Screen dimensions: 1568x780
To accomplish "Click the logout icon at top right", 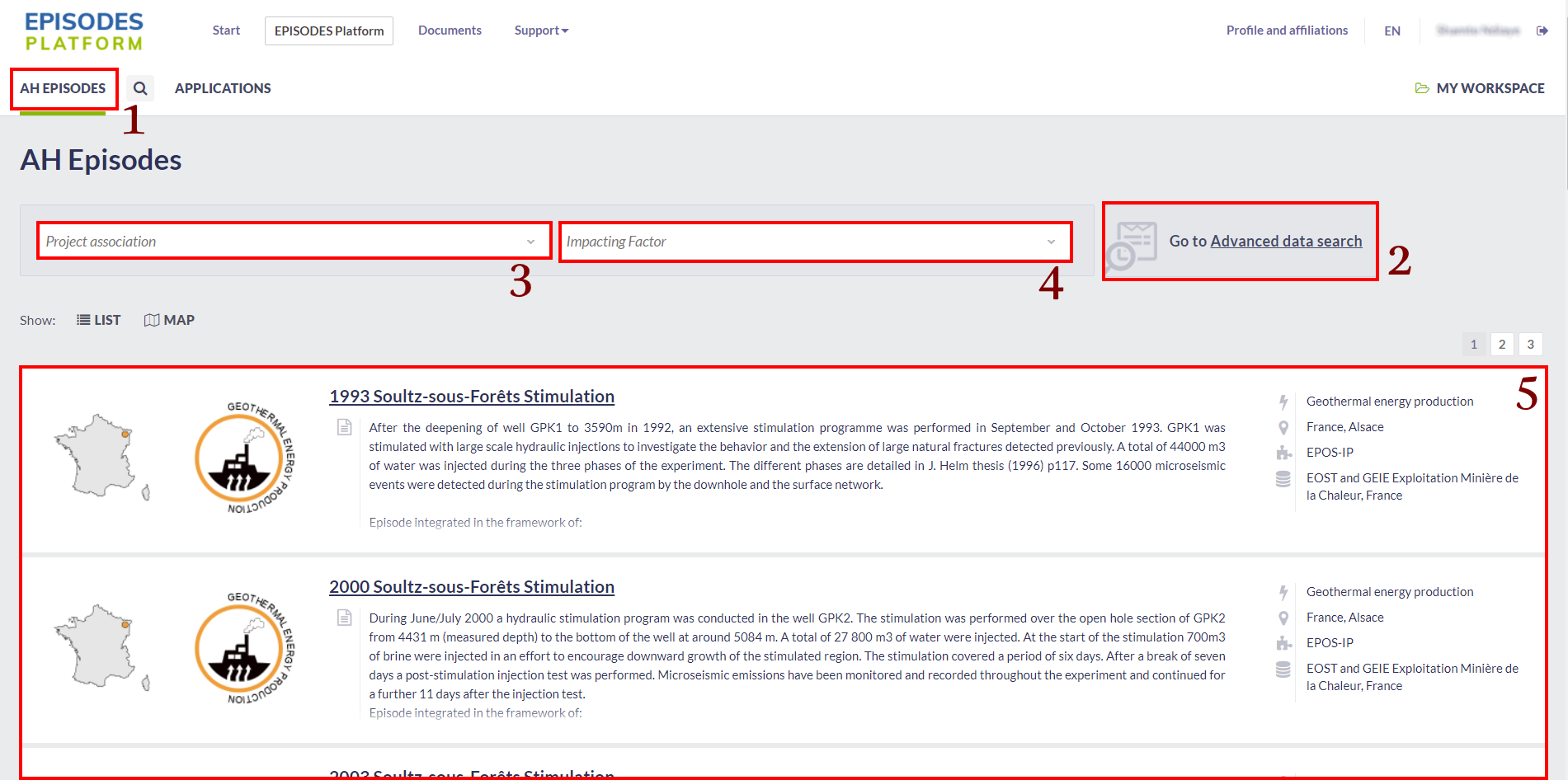I will [x=1542, y=31].
